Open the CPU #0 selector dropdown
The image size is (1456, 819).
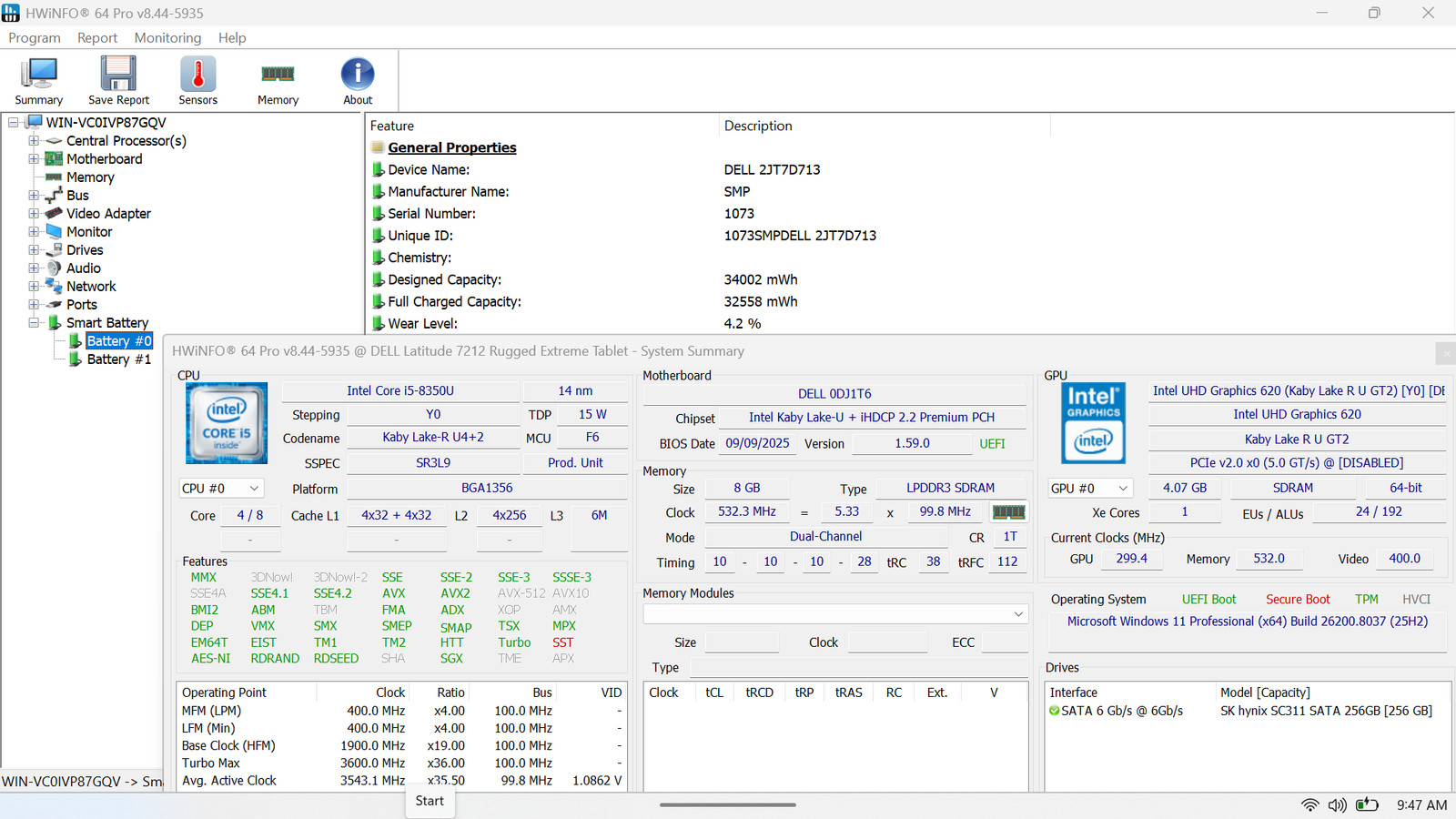[x=221, y=489]
